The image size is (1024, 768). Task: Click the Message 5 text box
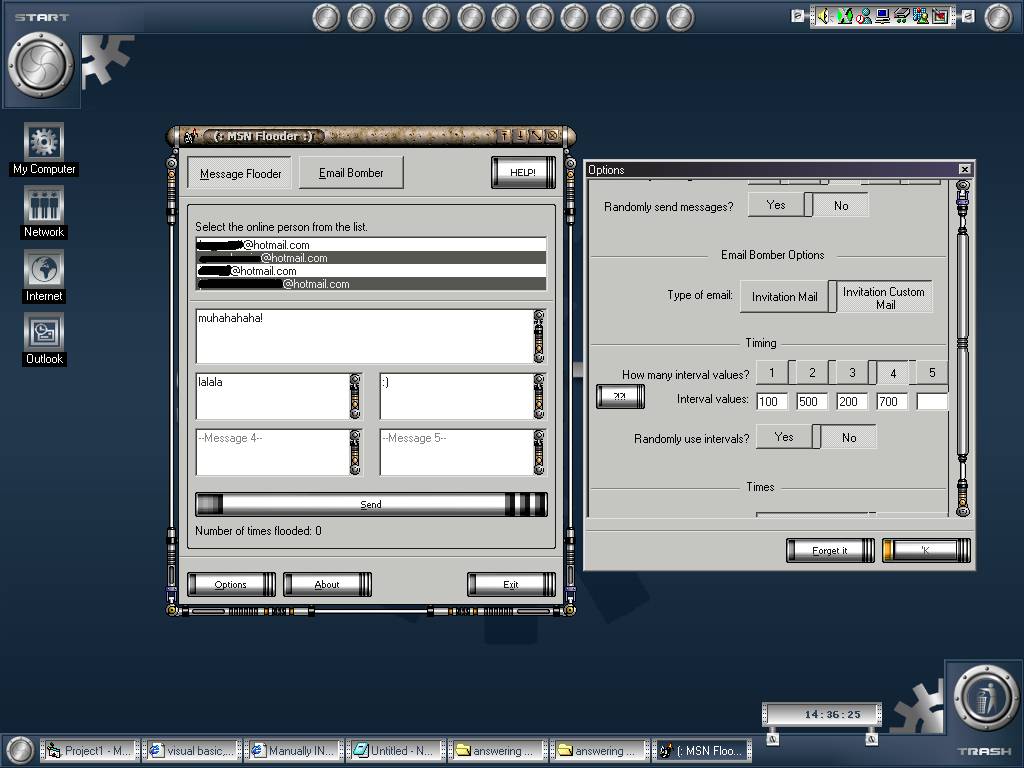click(456, 452)
